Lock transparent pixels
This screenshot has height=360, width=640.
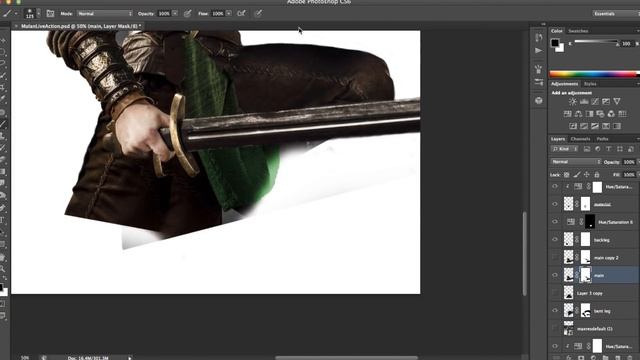pyautogui.click(x=567, y=175)
